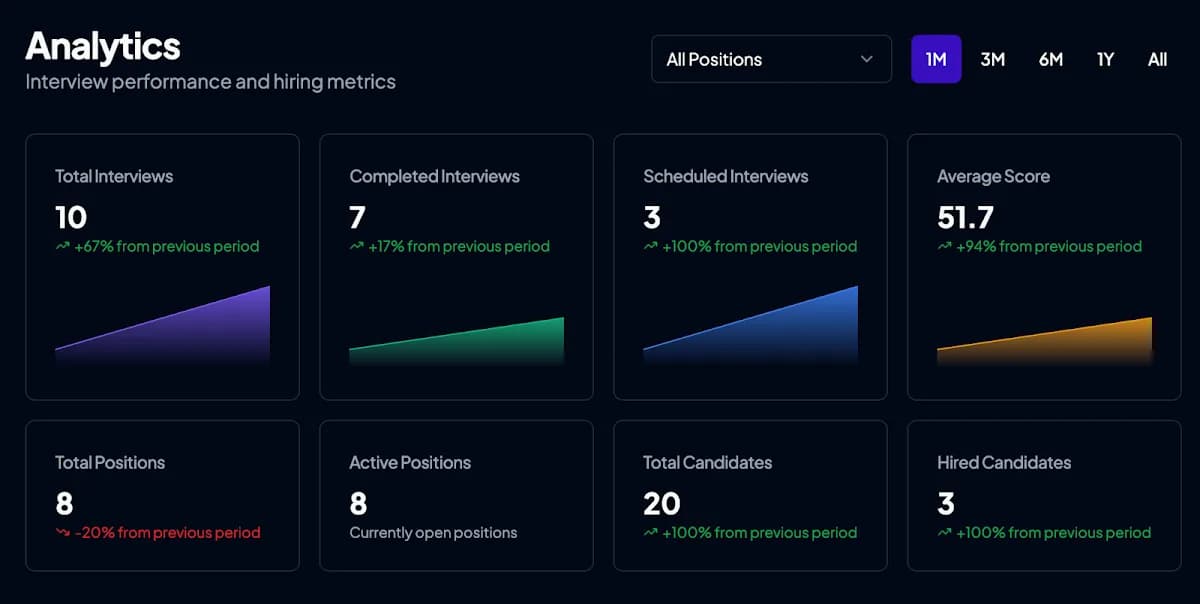Select the 1Y time range
The width and height of the screenshot is (1200, 604).
(1105, 59)
